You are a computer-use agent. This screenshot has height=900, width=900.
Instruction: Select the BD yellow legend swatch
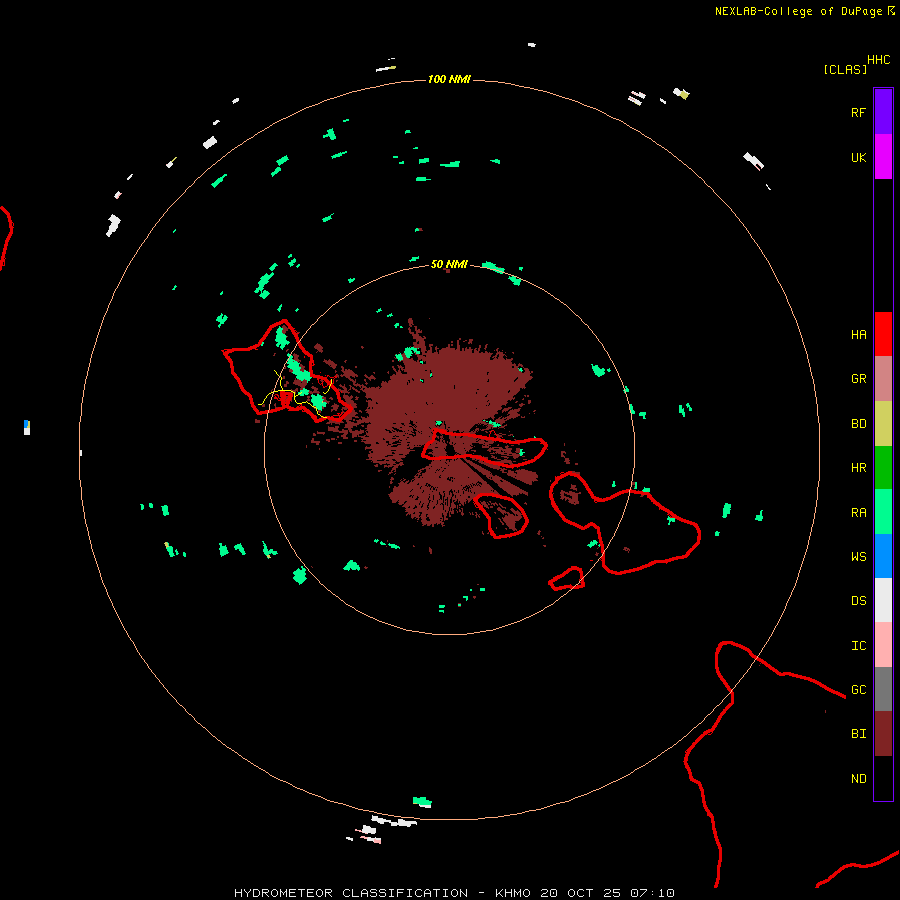click(x=883, y=424)
